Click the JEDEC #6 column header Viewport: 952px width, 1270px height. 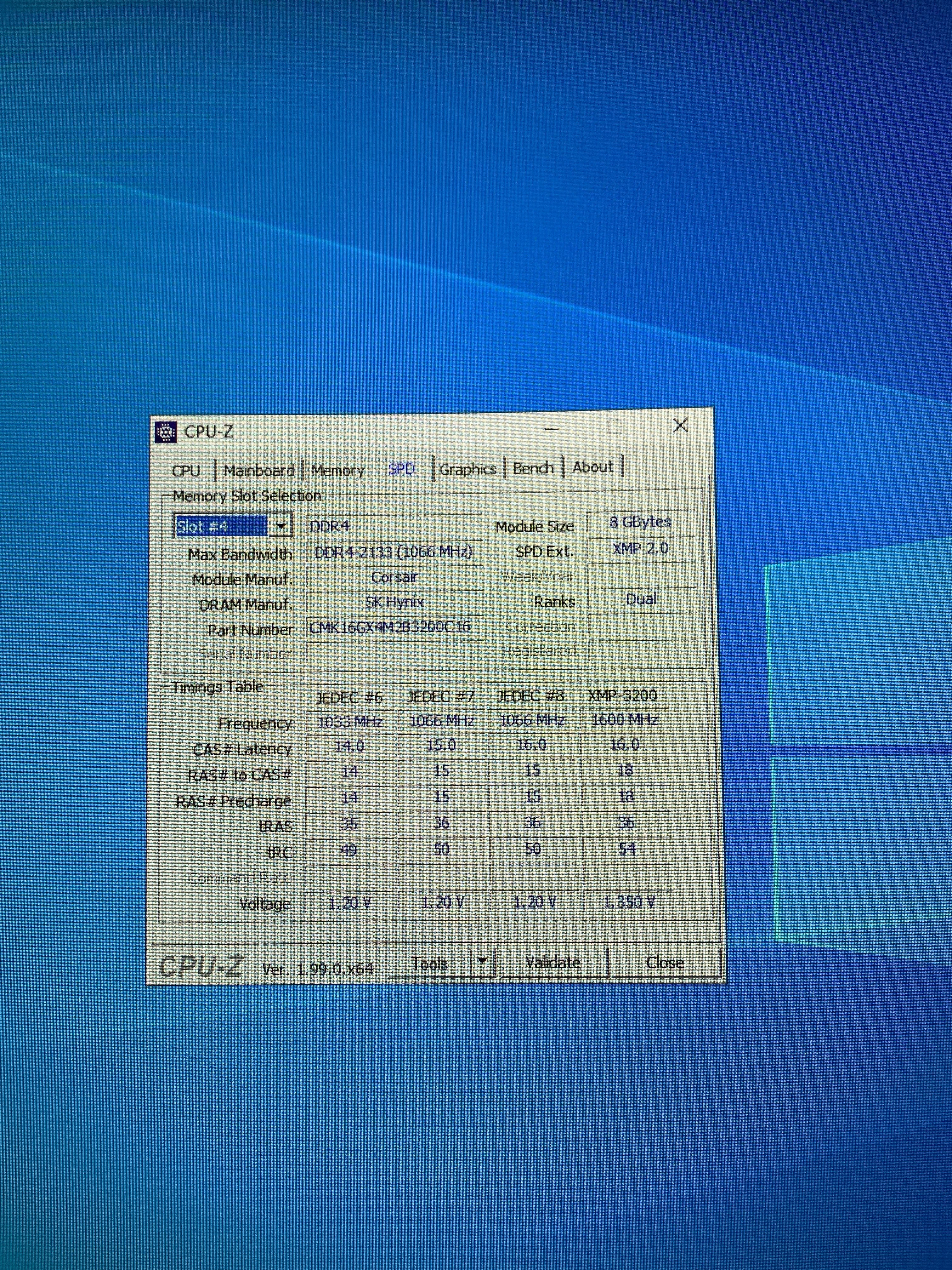click(349, 698)
